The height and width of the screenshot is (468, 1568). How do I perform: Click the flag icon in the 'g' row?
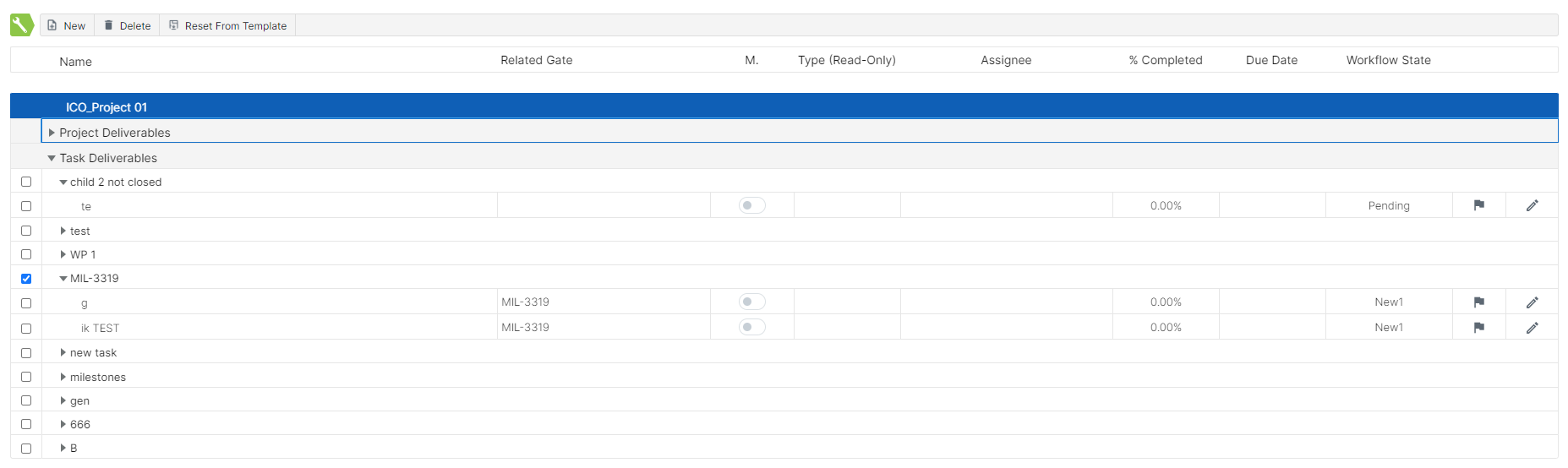(x=1478, y=302)
